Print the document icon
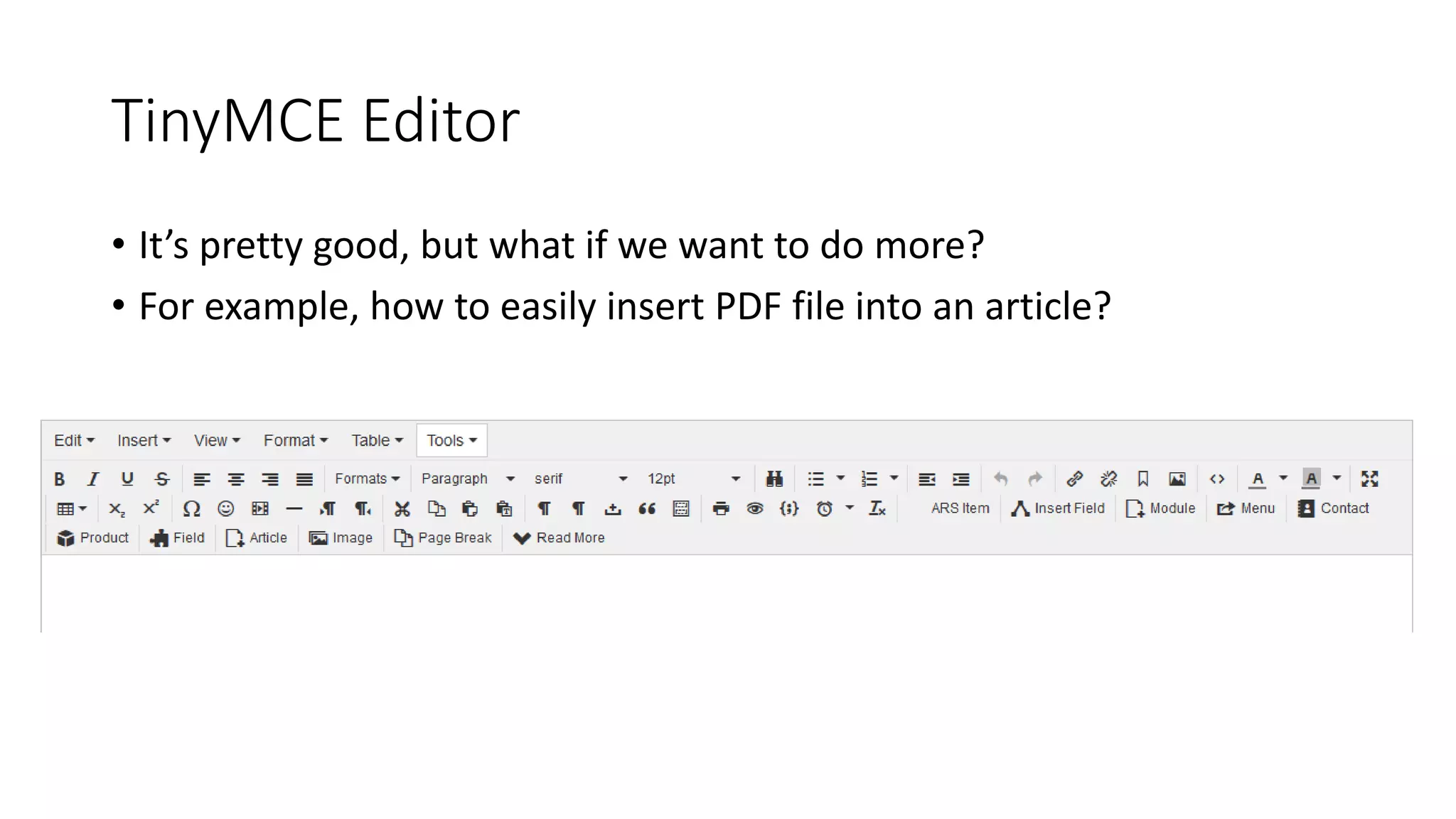1456x819 pixels. click(x=721, y=508)
